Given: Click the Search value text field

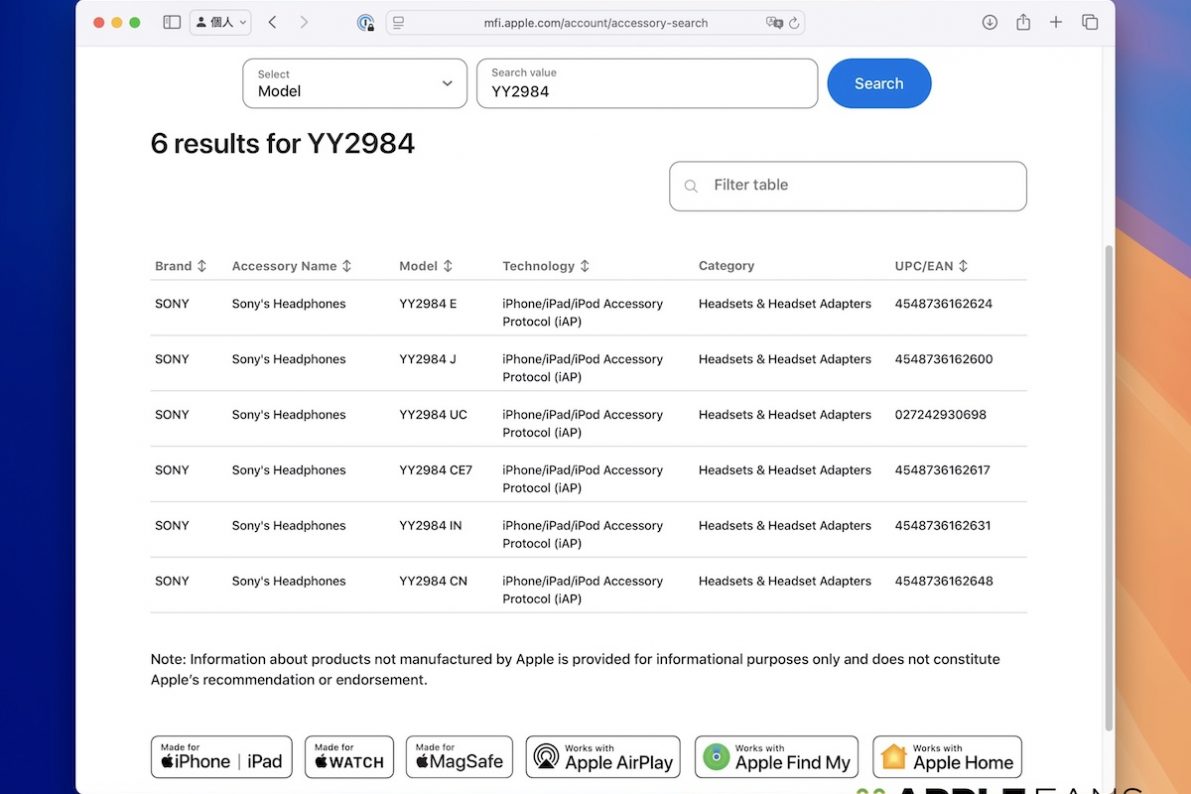Looking at the screenshot, I should point(647,84).
